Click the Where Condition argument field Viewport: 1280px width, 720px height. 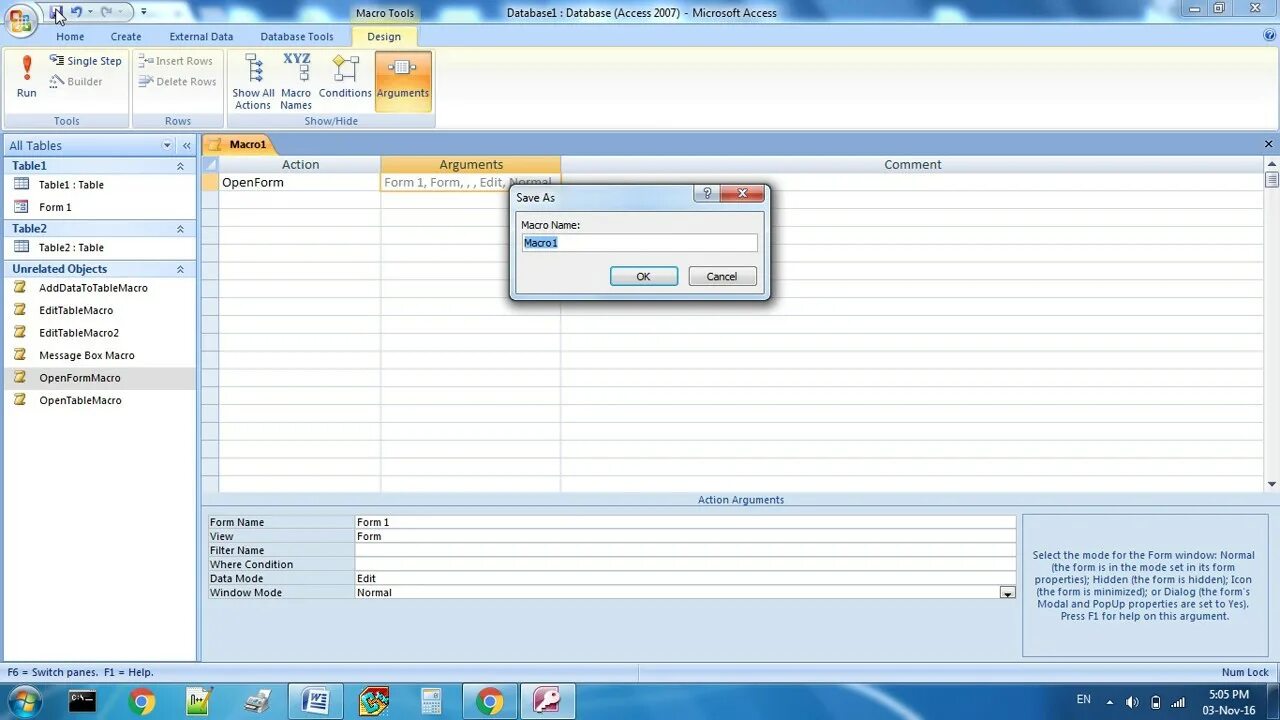pyautogui.click(x=685, y=564)
